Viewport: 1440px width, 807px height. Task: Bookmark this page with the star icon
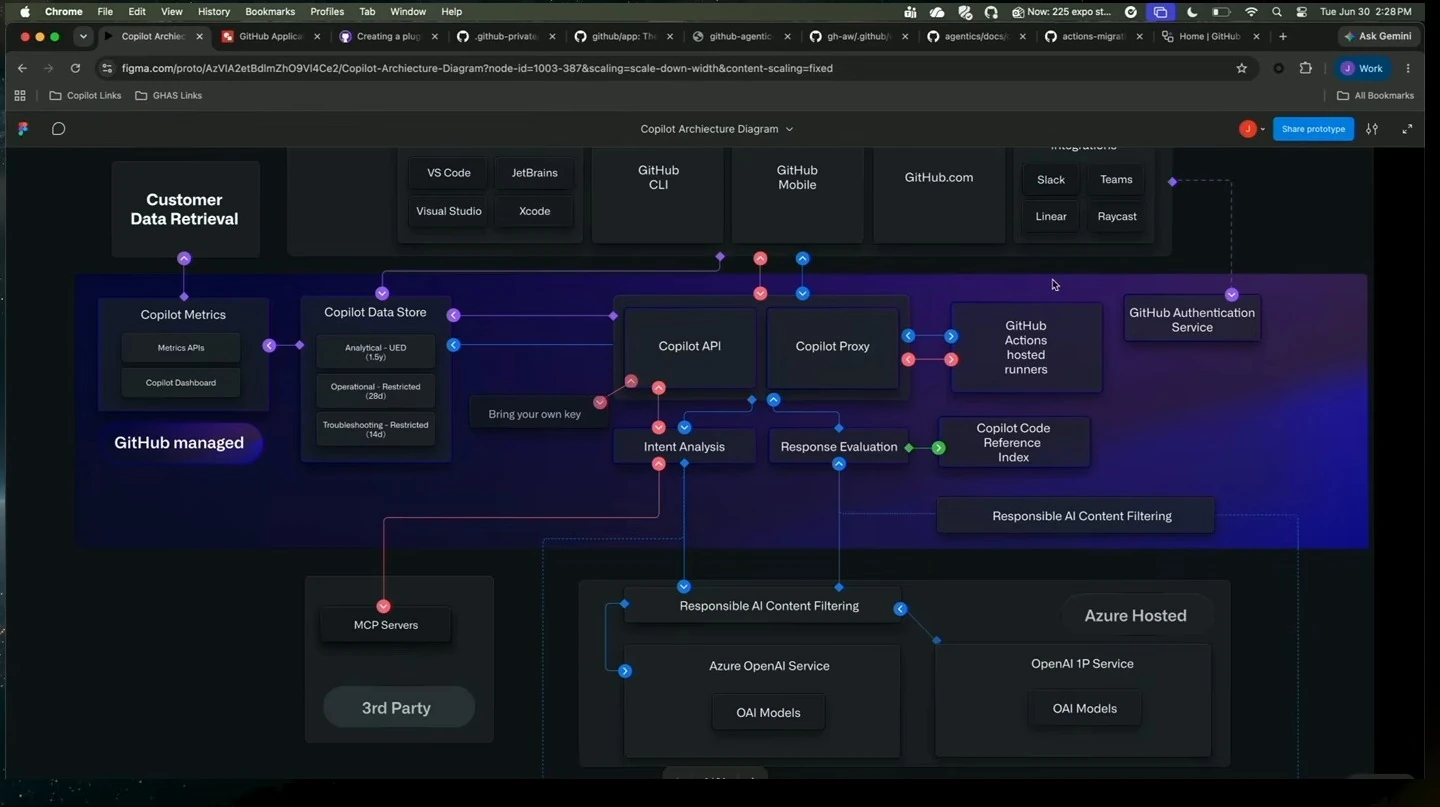click(x=1242, y=68)
